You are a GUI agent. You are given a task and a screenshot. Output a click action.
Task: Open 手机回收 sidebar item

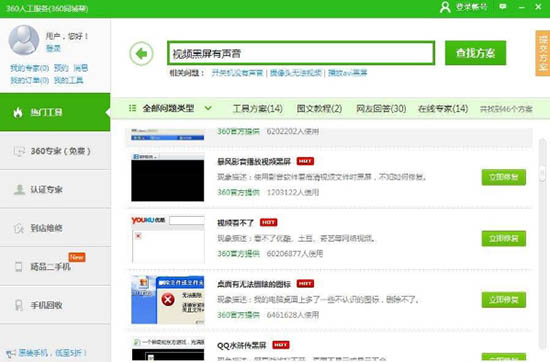55,305
